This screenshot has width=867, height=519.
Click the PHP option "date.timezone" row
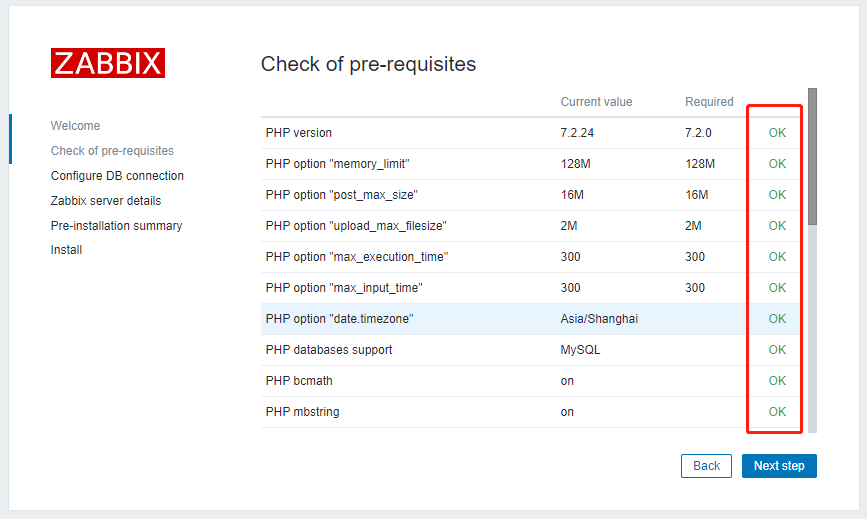pos(339,319)
